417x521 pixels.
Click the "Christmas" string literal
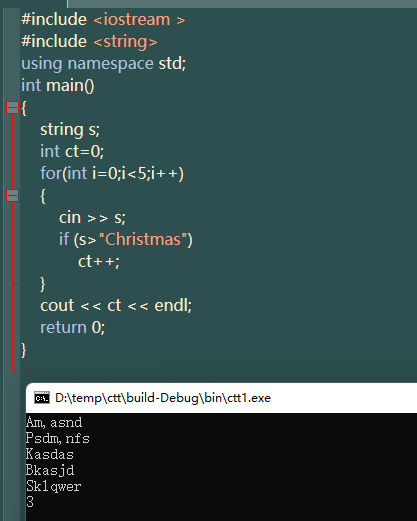pos(143,239)
